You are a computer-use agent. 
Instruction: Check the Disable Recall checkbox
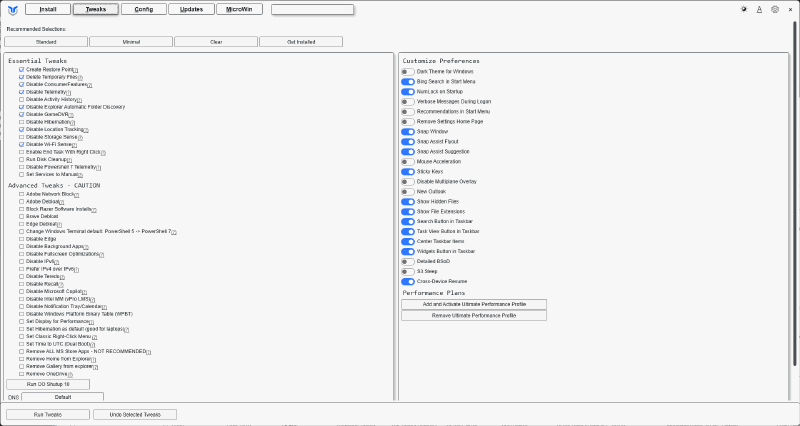tap(21, 284)
